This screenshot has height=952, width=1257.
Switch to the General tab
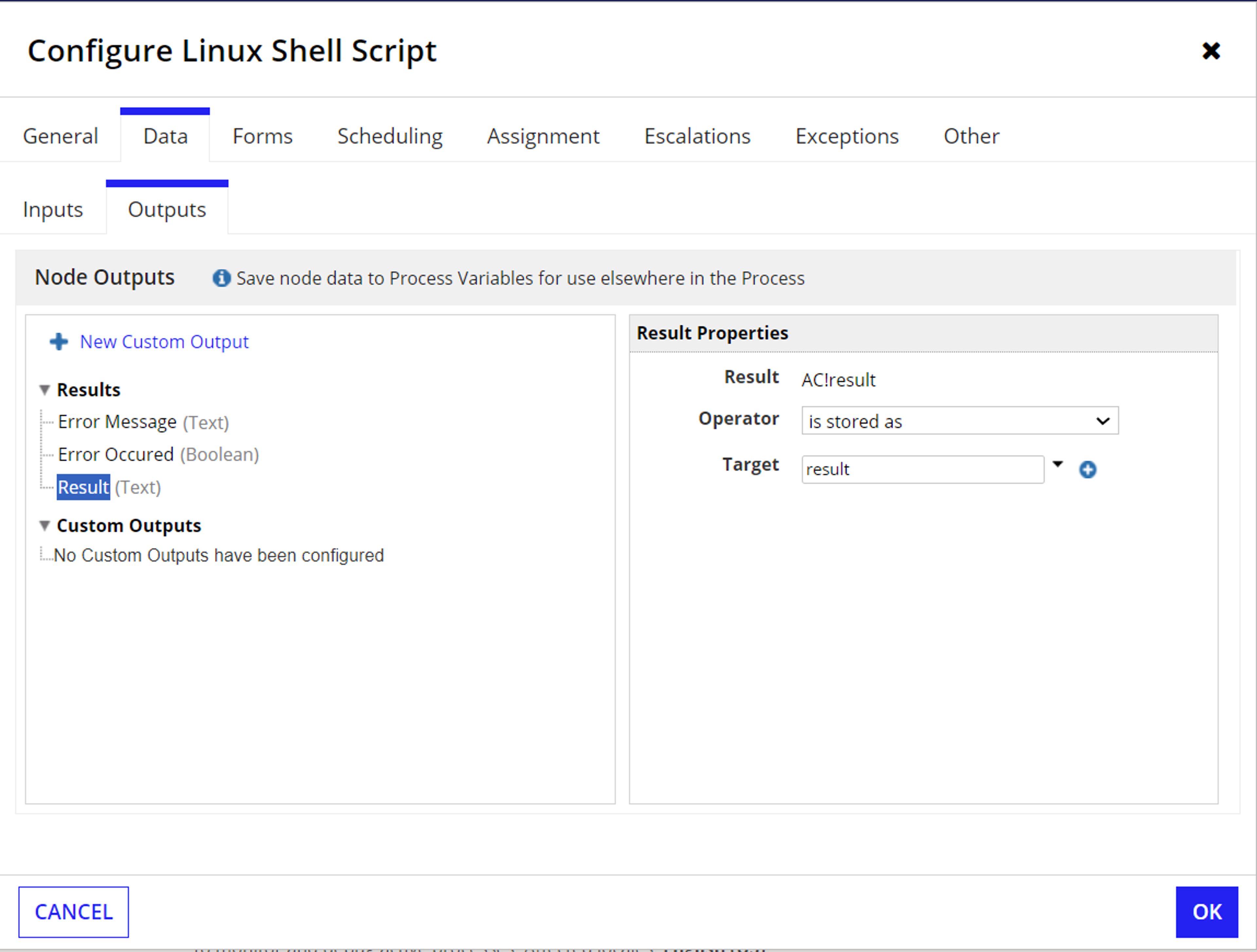tap(60, 137)
